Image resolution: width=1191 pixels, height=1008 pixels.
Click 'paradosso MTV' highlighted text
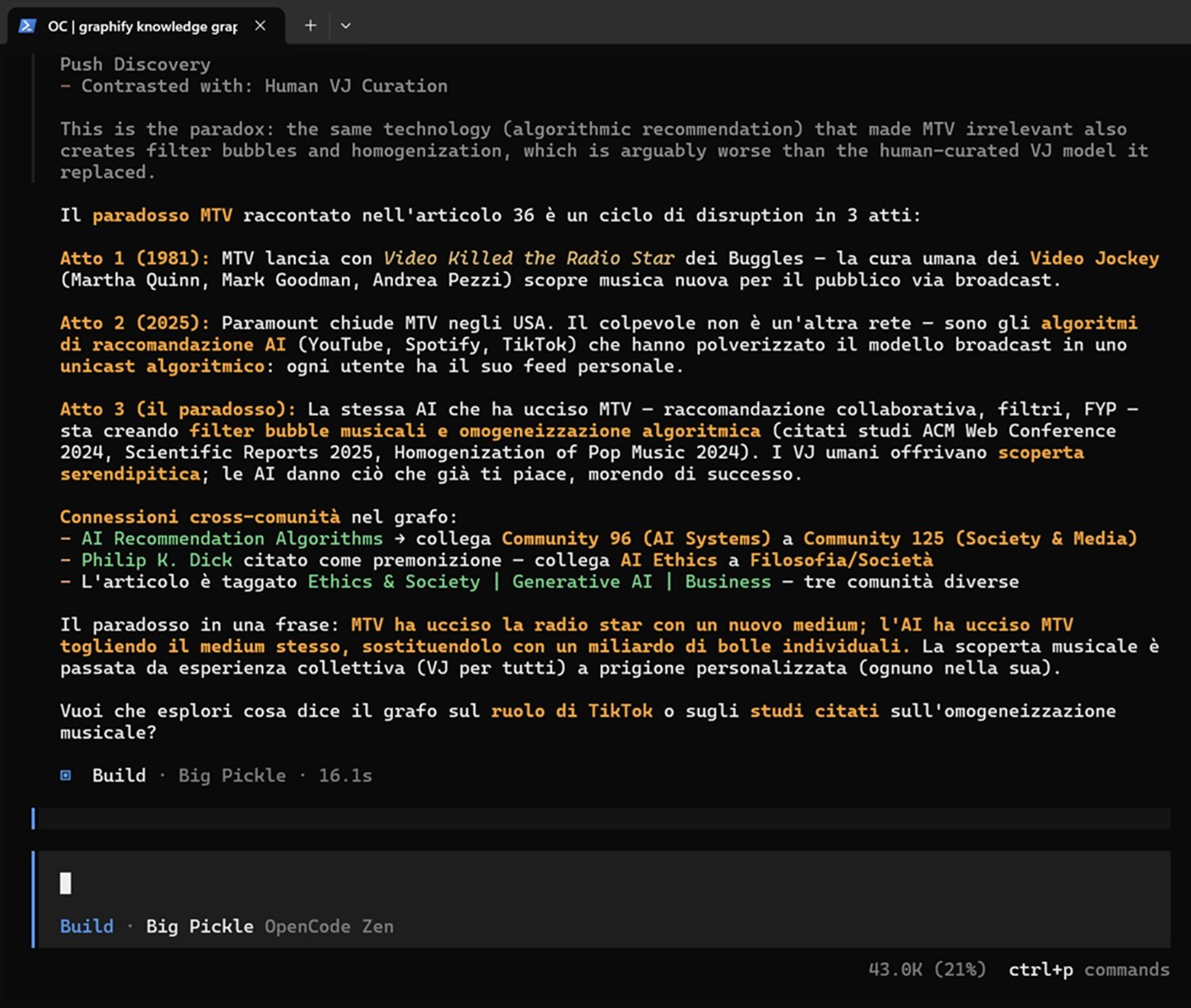point(162,215)
